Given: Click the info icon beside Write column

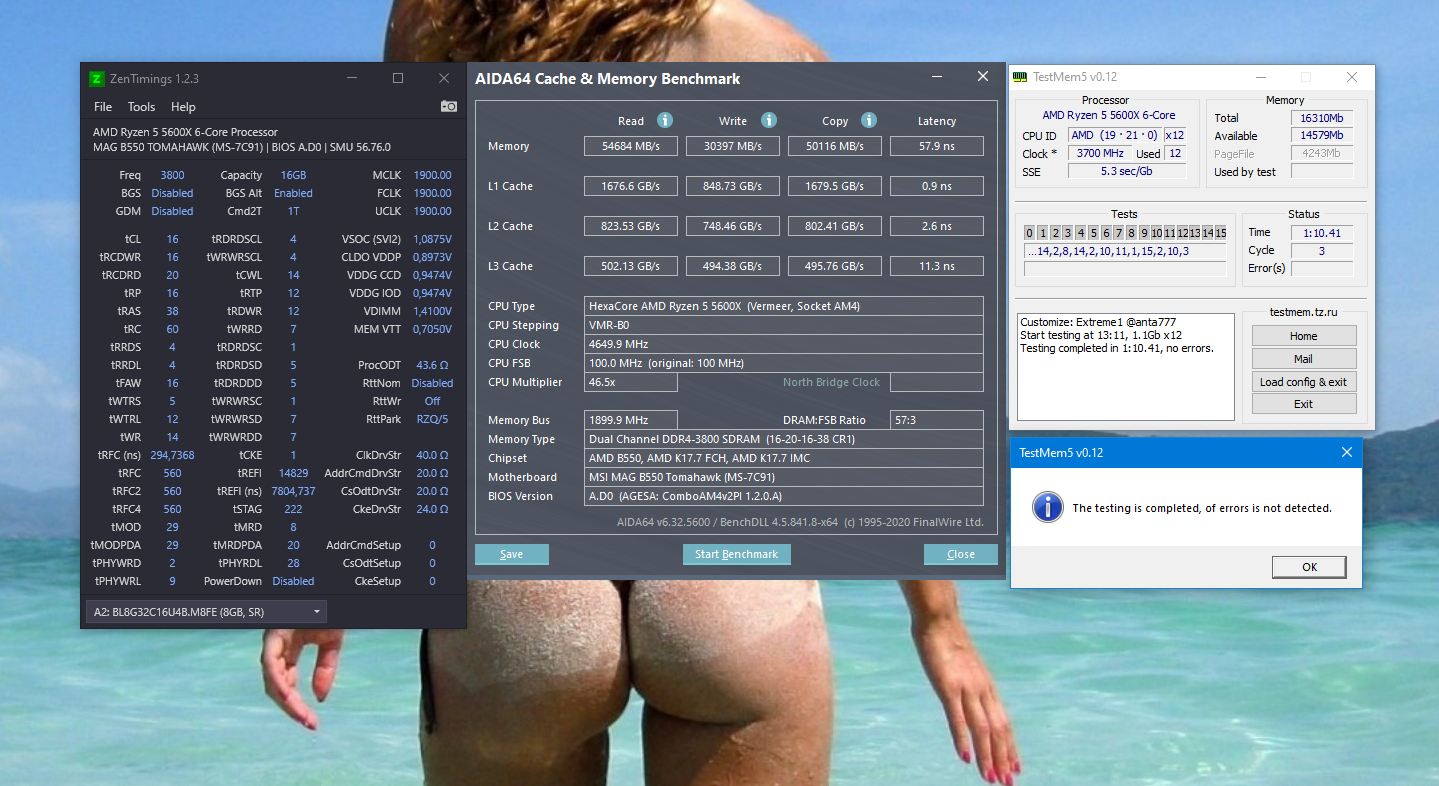Looking at the screenshot, I should tap(769, 120).
